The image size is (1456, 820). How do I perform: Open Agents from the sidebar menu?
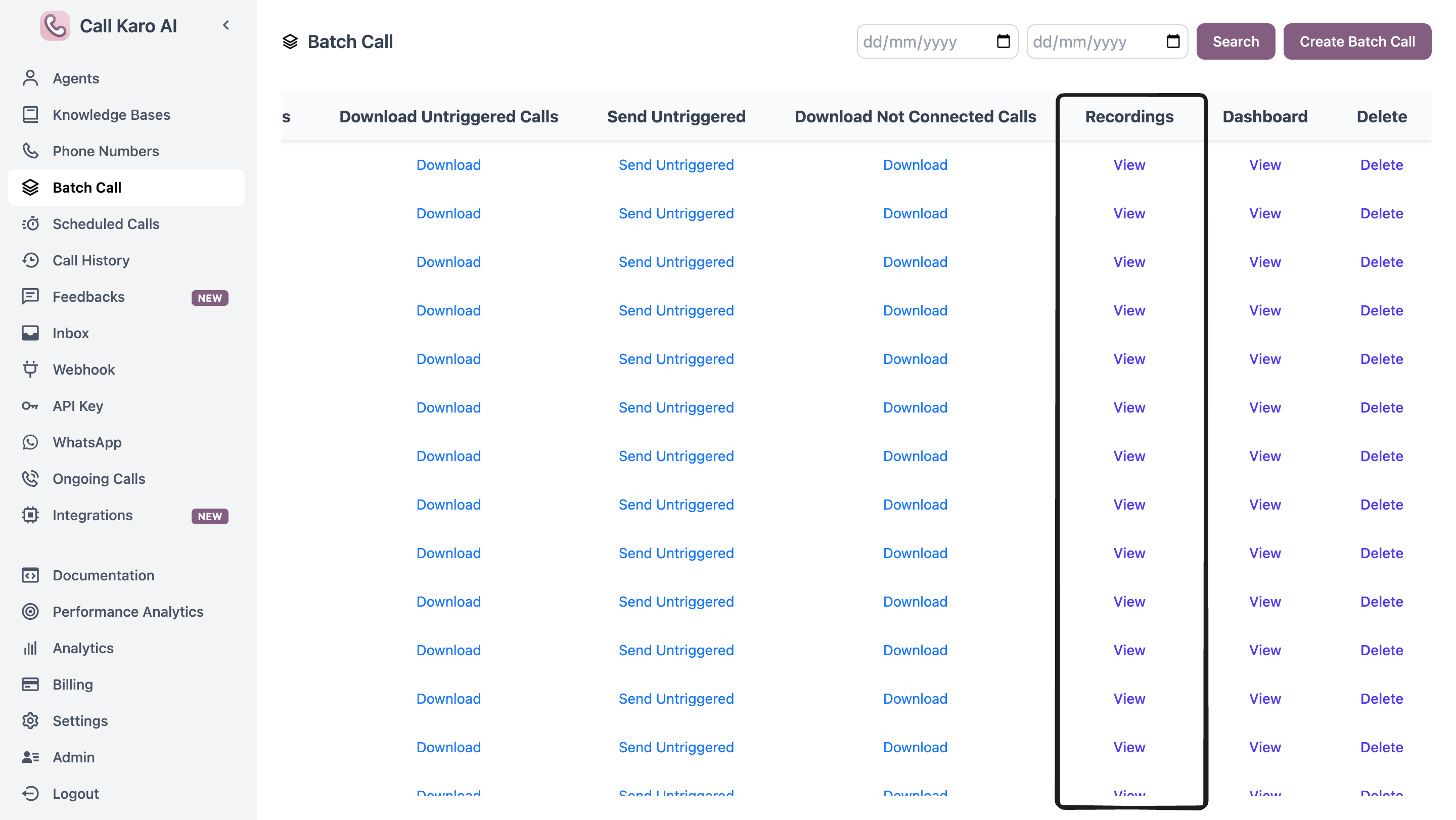pos(126,78)
